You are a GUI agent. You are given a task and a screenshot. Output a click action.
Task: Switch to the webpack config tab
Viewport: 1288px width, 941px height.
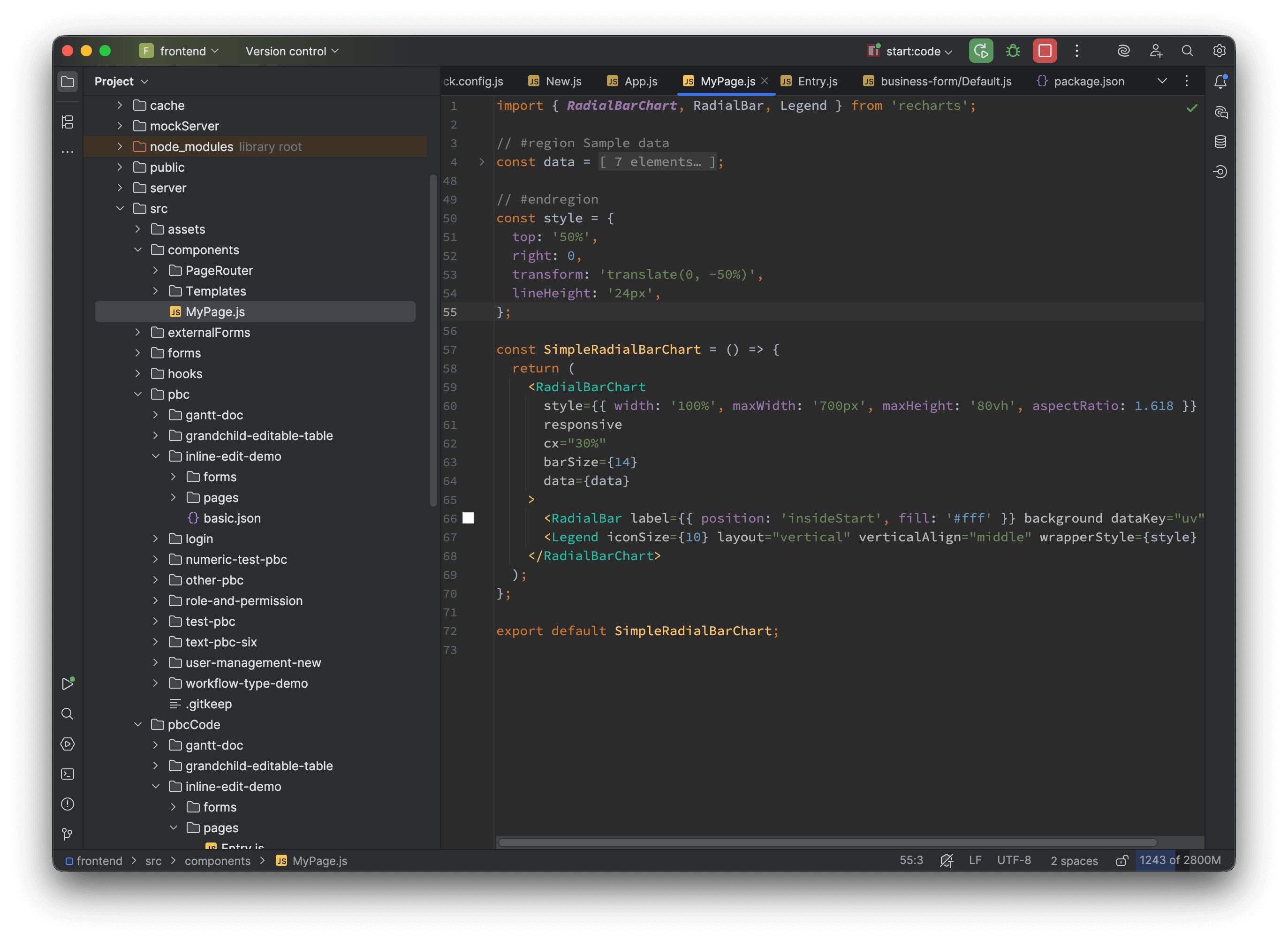[473, 81]
